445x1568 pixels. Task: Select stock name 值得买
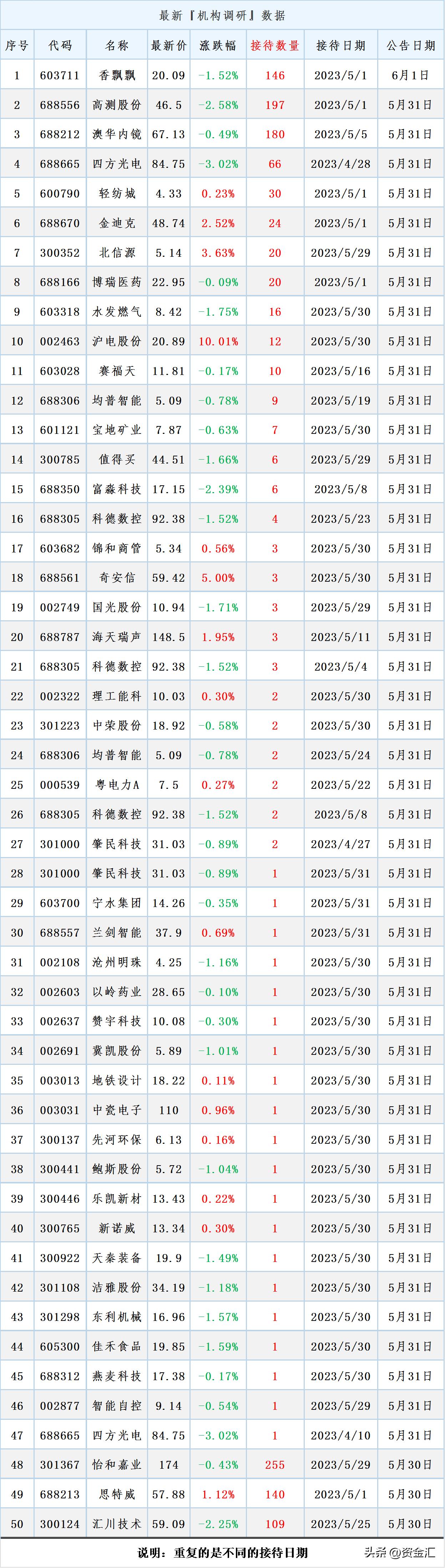[x=117, y=460]
